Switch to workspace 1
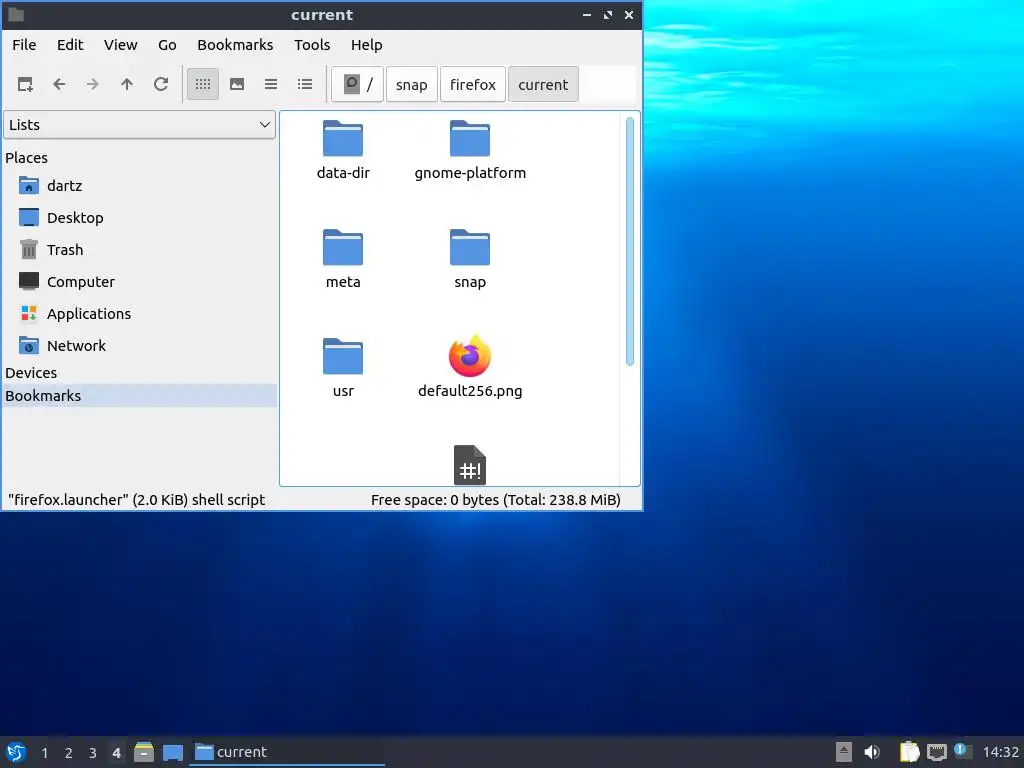Image resolution: width=1024 pixels, height=768 pixels. tap(44, 753)
